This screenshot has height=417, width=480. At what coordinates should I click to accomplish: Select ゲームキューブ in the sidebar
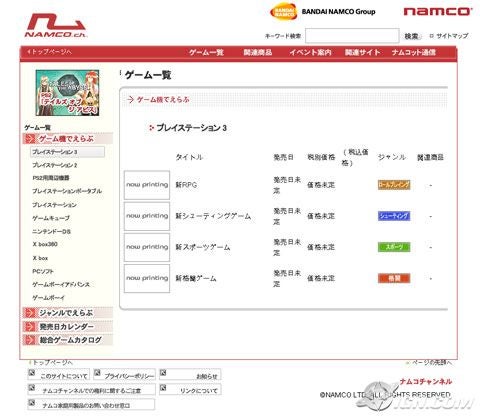(x=51, y=218)
